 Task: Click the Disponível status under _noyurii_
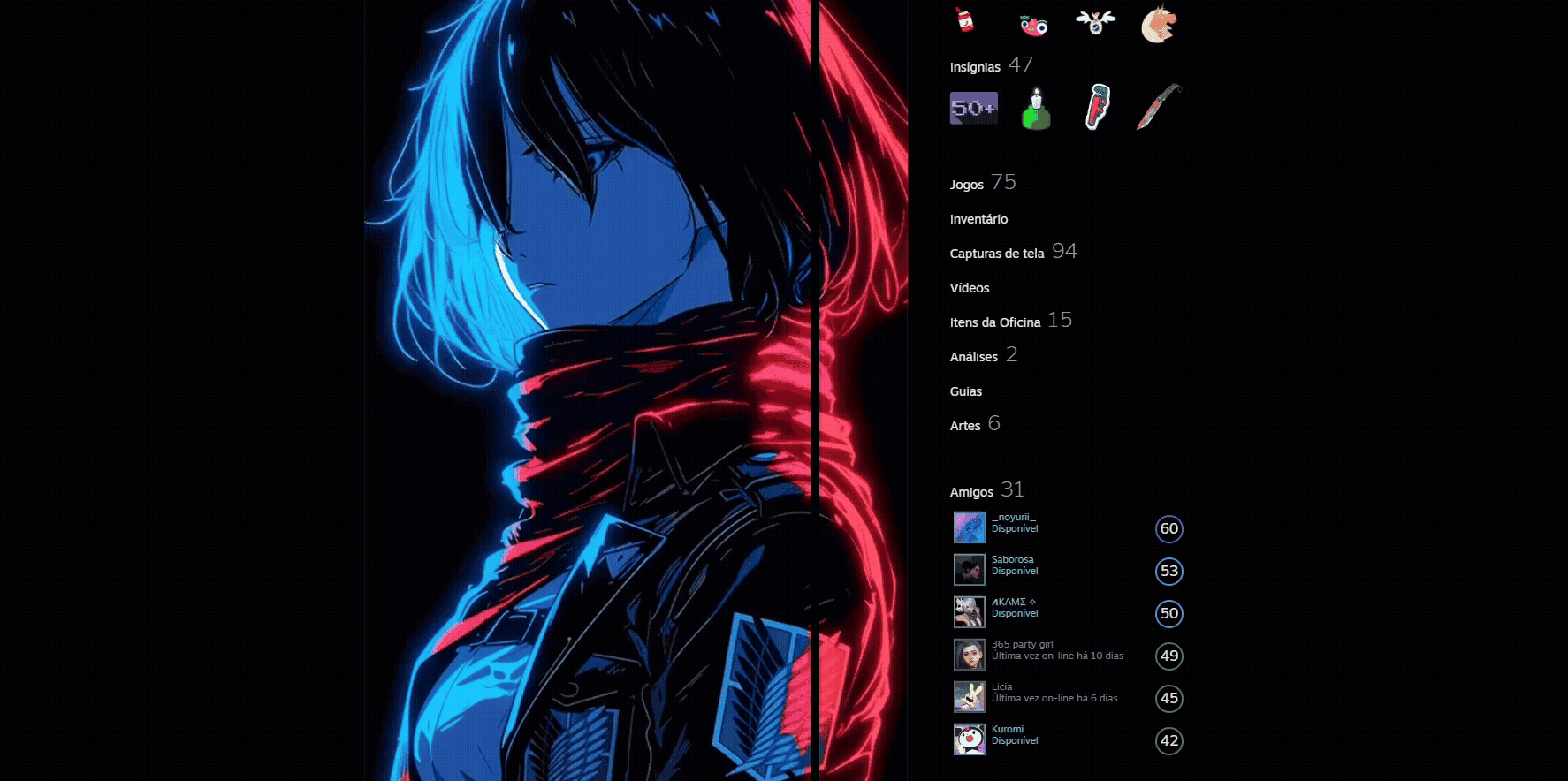tap(1015, 529)
